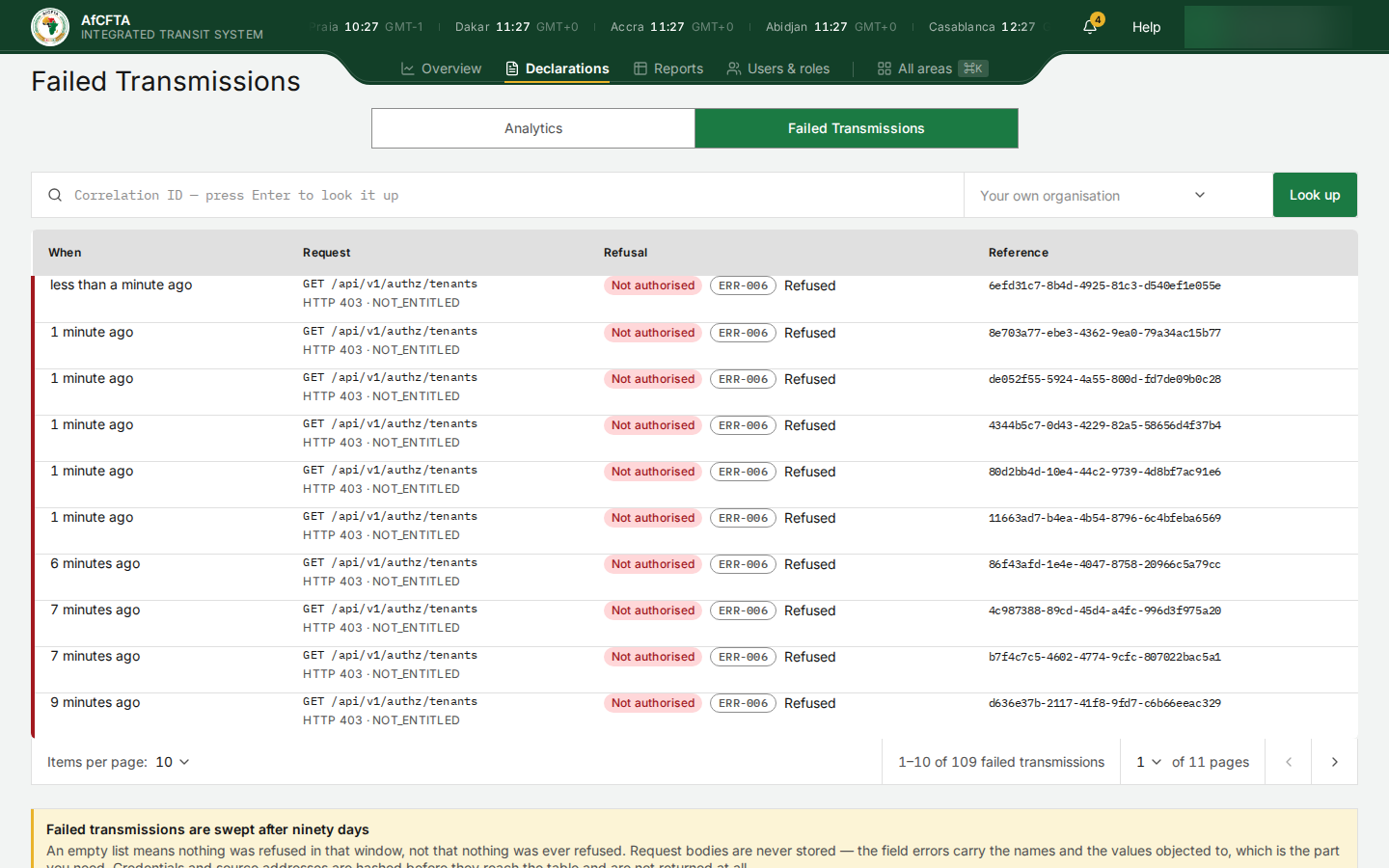Open the page number selector
Screen dimensions: 1389x868
click(1148, 762)
